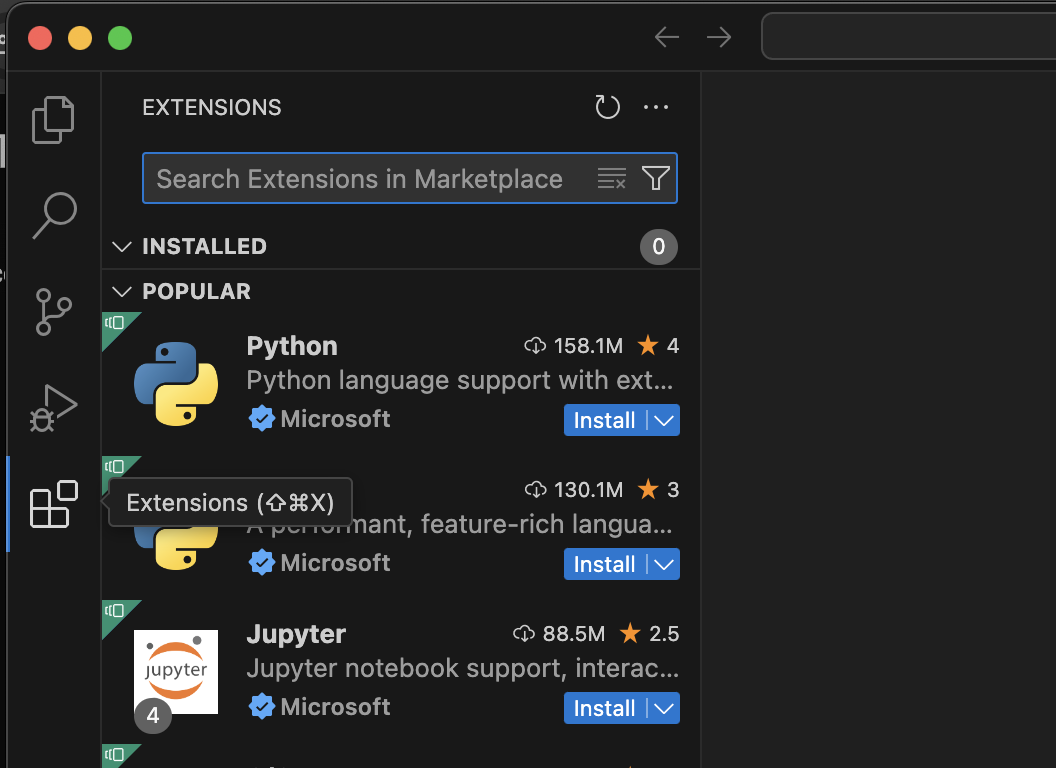Viewport: 1056px width, 768px height.
Task: Click verified badge beside Jupyter's Microsoft publisher
Action: [x=262, y=707]
